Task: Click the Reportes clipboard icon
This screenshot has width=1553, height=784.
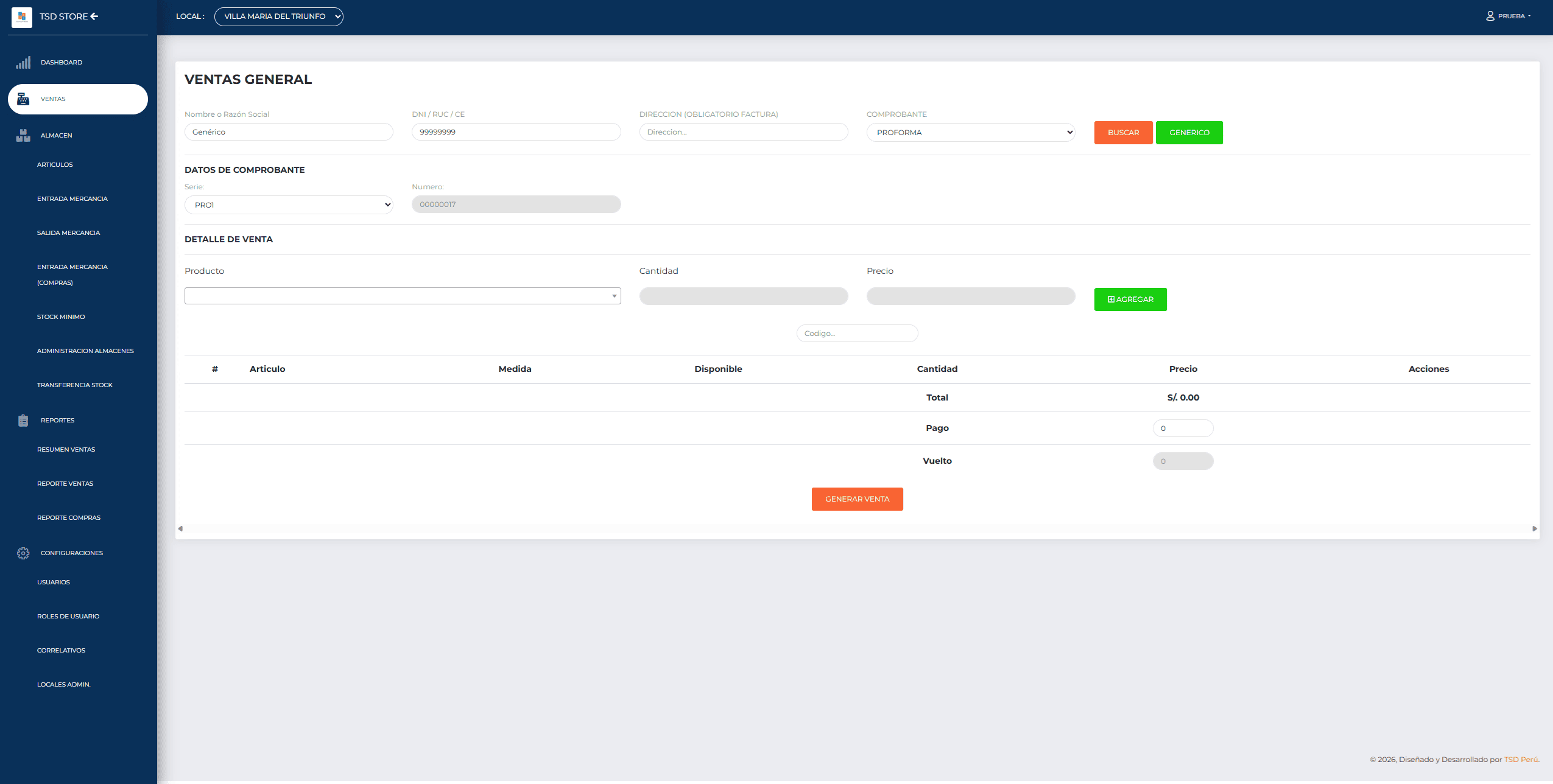Action: tap(23, 421)
